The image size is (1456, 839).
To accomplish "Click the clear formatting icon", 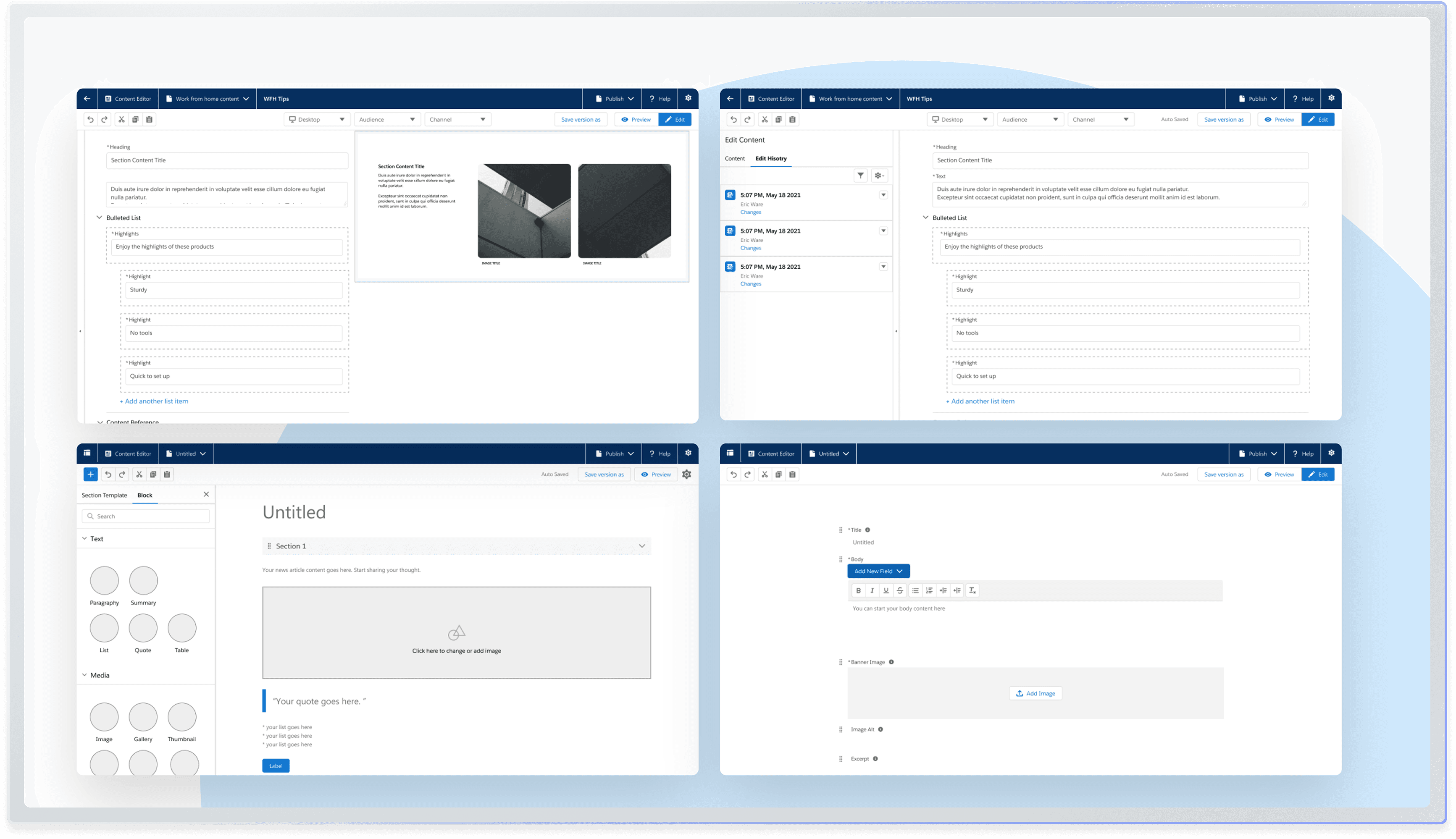I will point(972,590).
